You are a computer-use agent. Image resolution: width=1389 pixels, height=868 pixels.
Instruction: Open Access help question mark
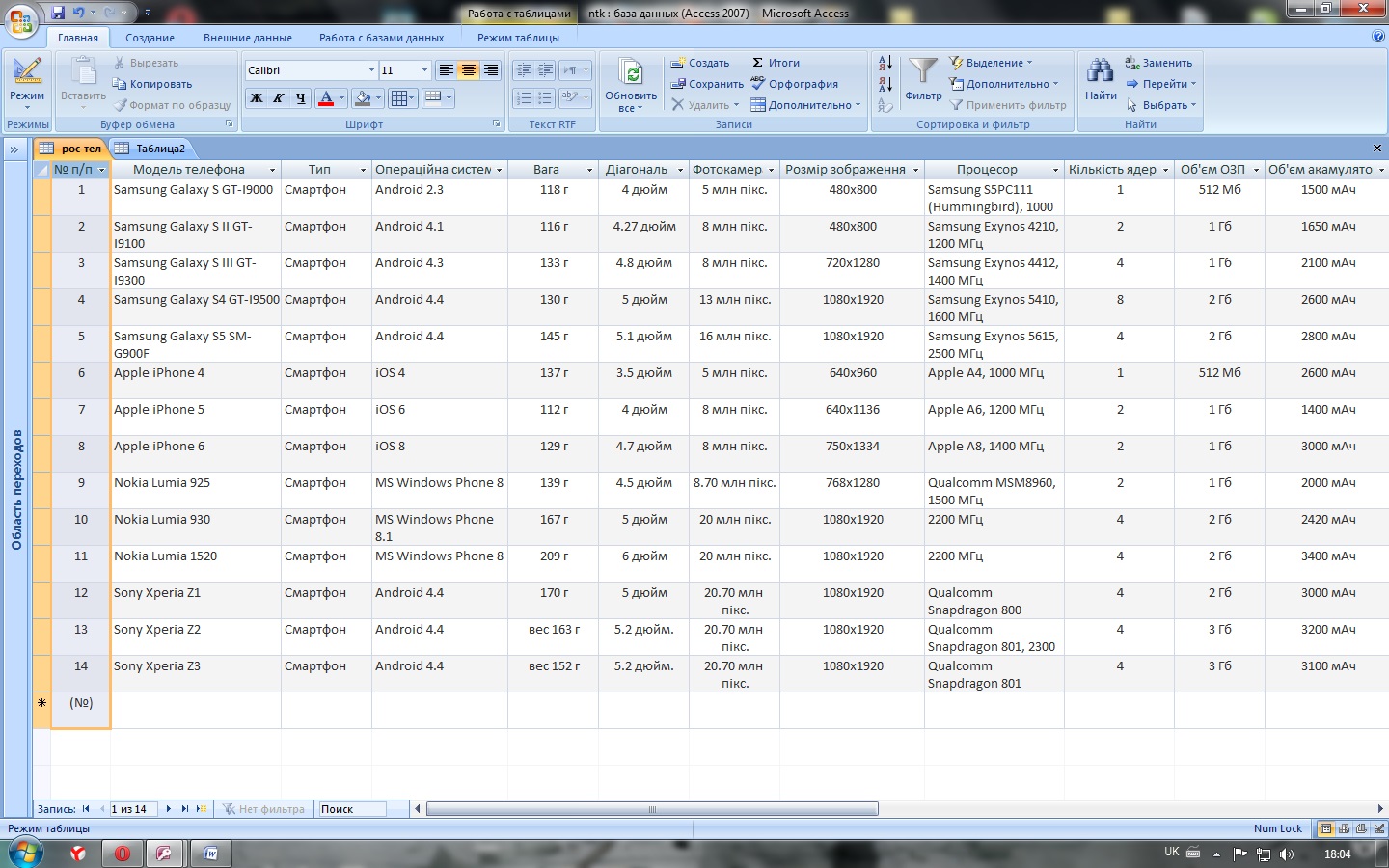[1377, 37]
